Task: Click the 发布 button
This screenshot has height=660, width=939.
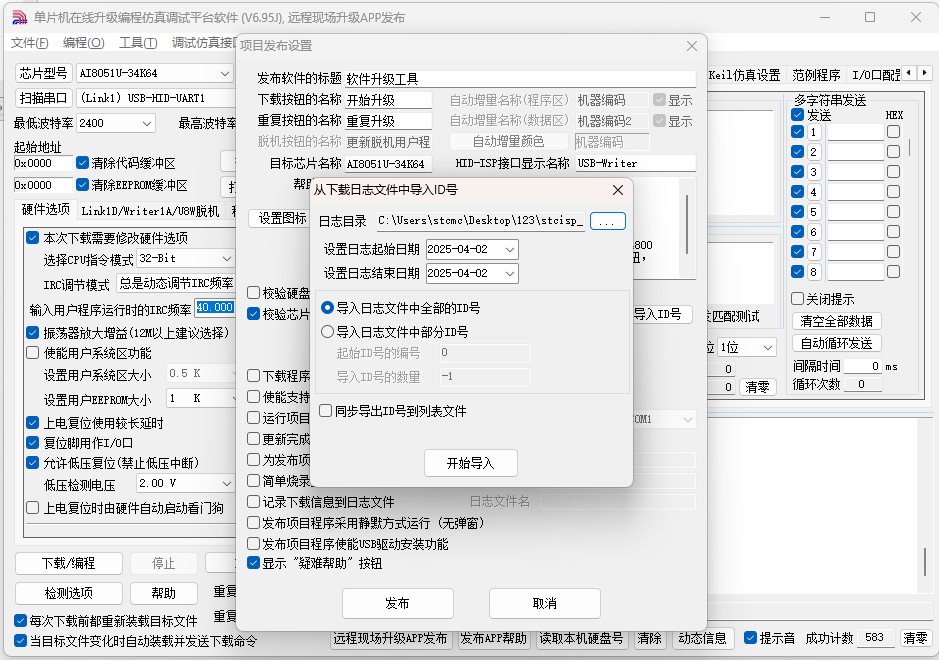Action: coord(398,603)
